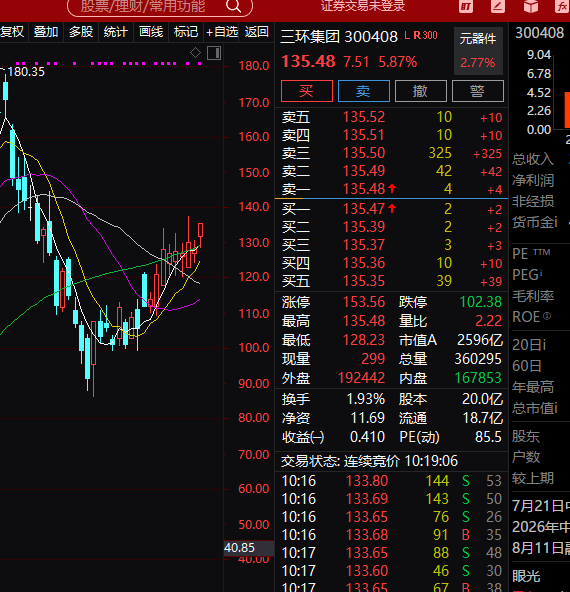Open the 标记 mark option
570x592 pixels.
pyautogui.click(x=185, y=32)
